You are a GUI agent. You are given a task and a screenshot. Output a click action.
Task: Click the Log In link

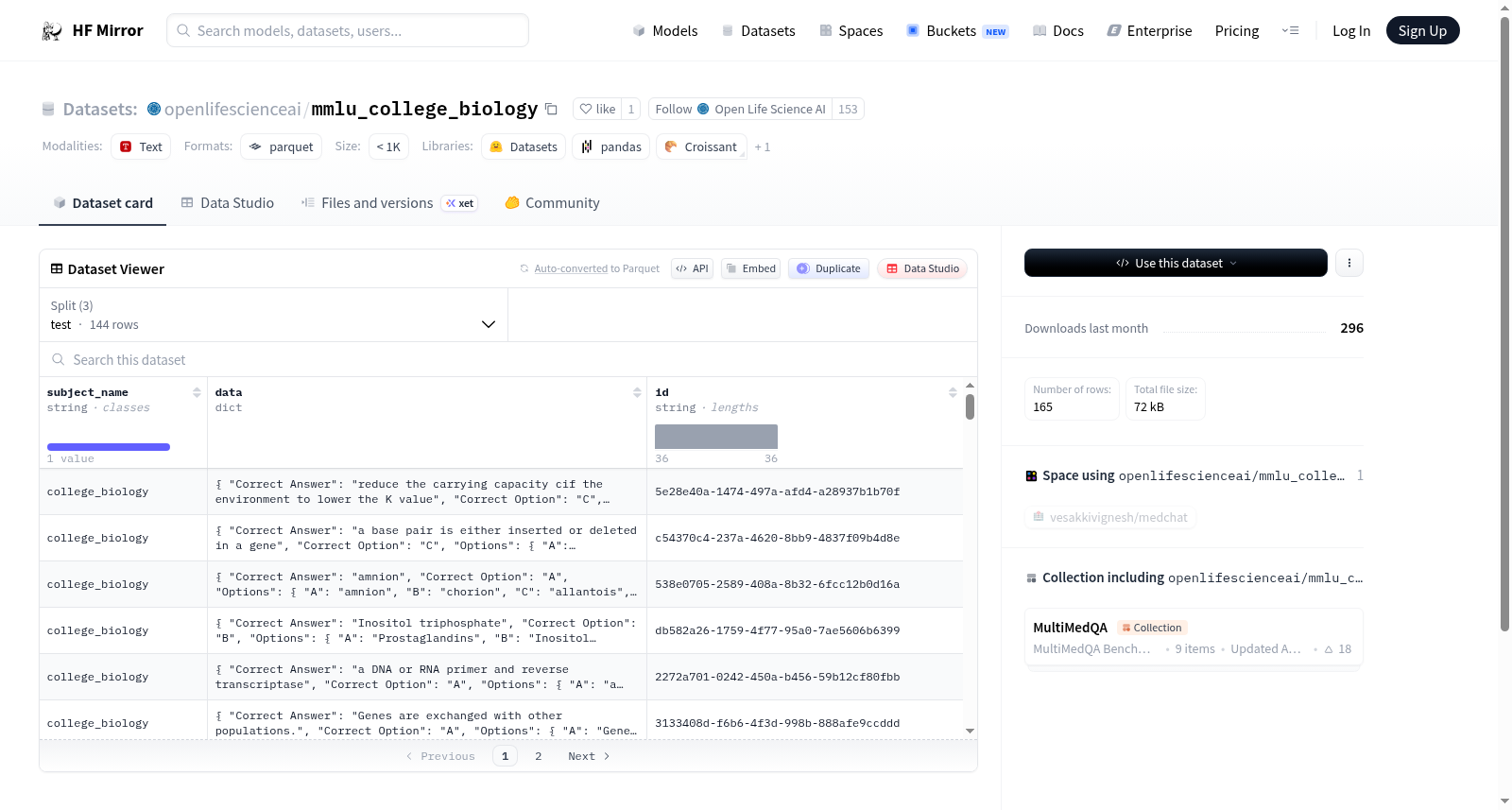coord(1351,31)
